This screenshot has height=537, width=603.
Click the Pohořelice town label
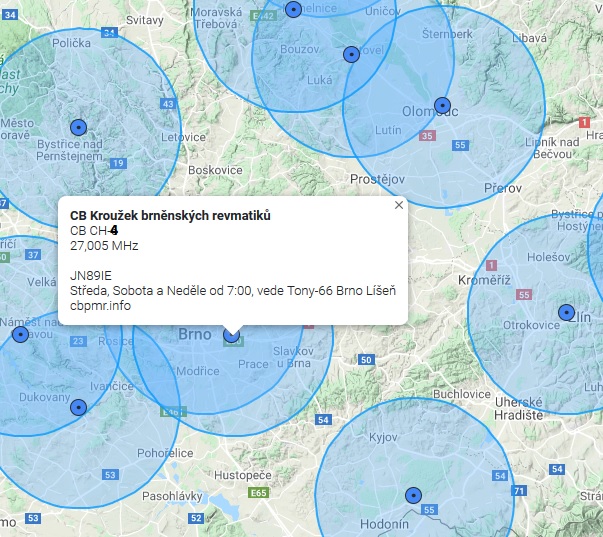click(x=165, y=453)
